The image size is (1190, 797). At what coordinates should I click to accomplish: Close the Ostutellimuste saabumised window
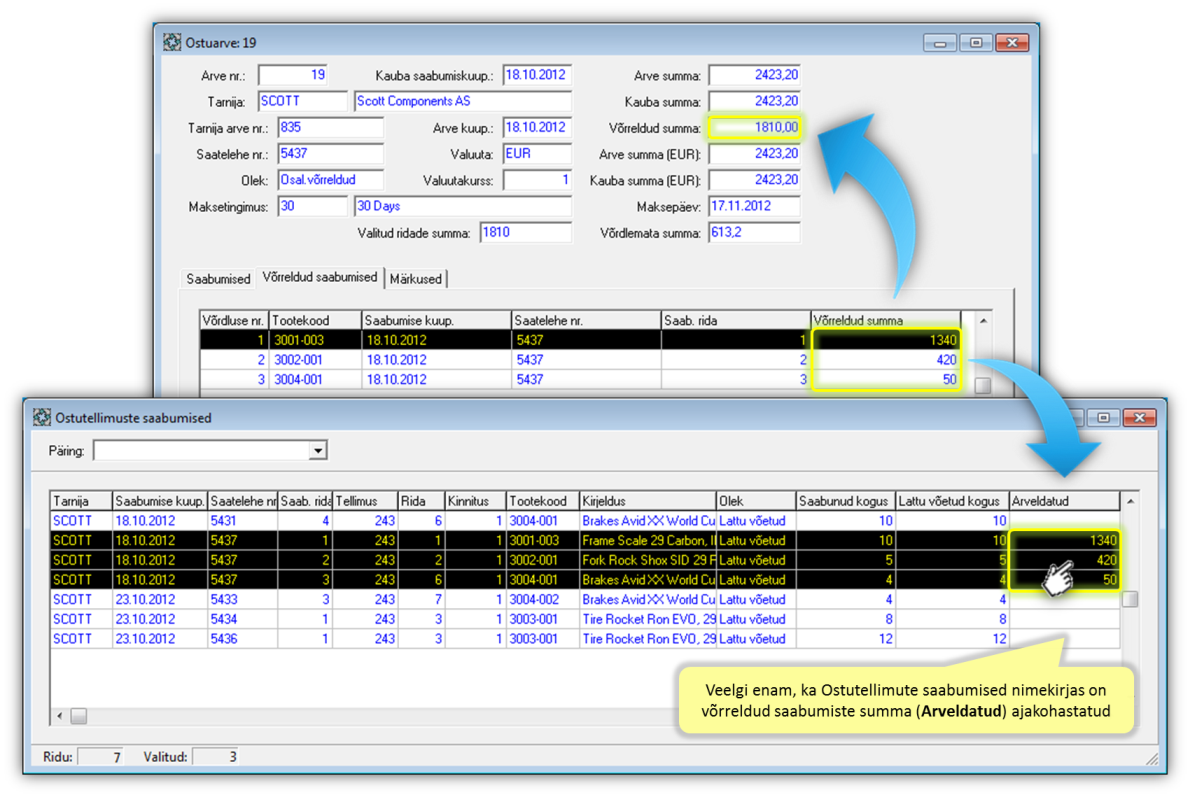click(1139, 418)
